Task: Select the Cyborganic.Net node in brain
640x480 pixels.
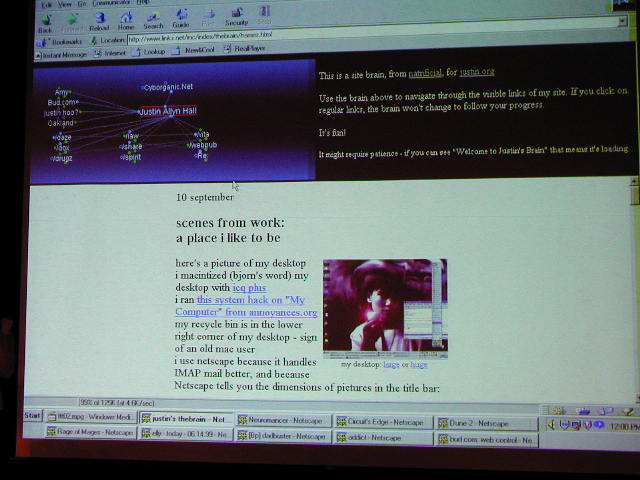Action: pyautogui.click(x=168, y=87)
